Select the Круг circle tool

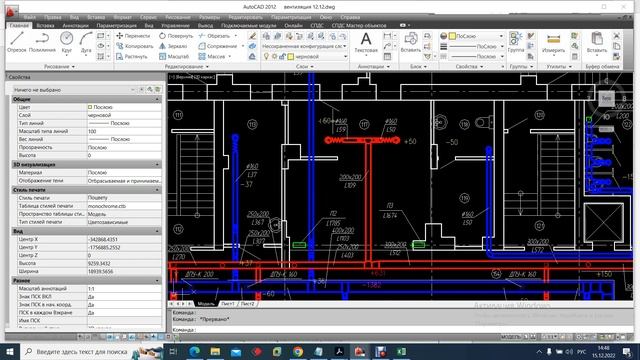67,42
